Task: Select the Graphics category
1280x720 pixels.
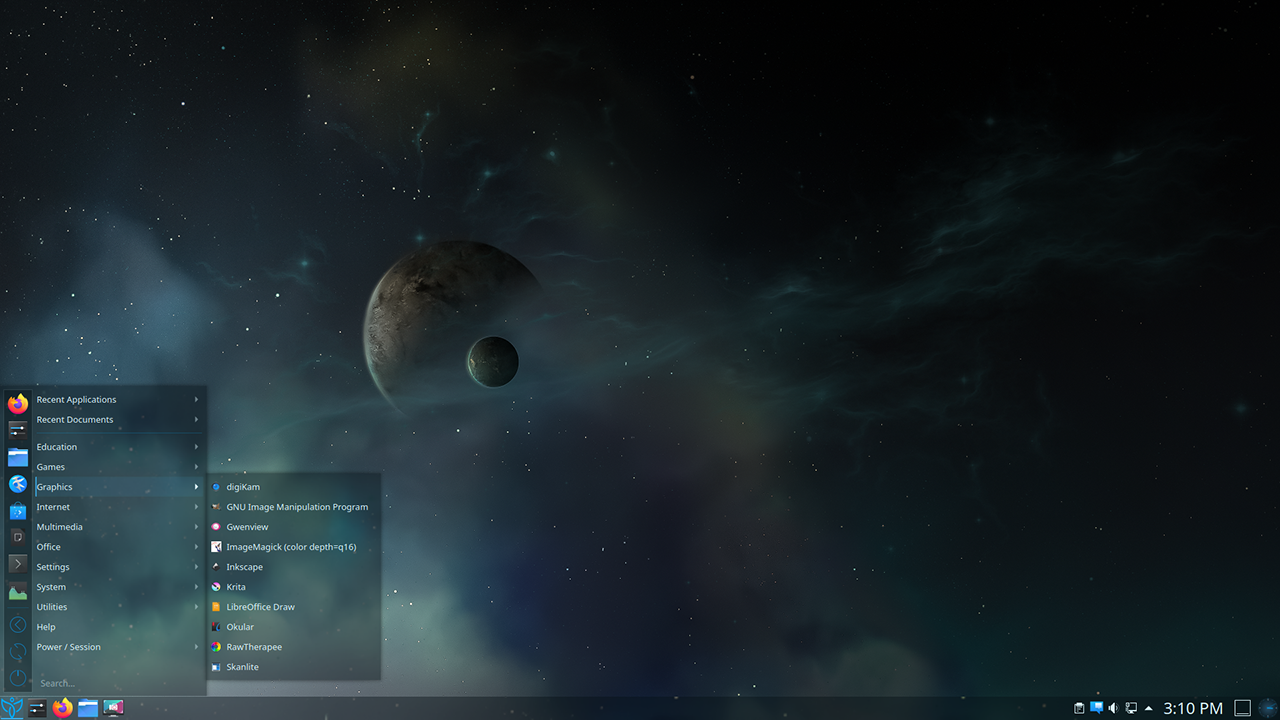Action: [119, 487]
